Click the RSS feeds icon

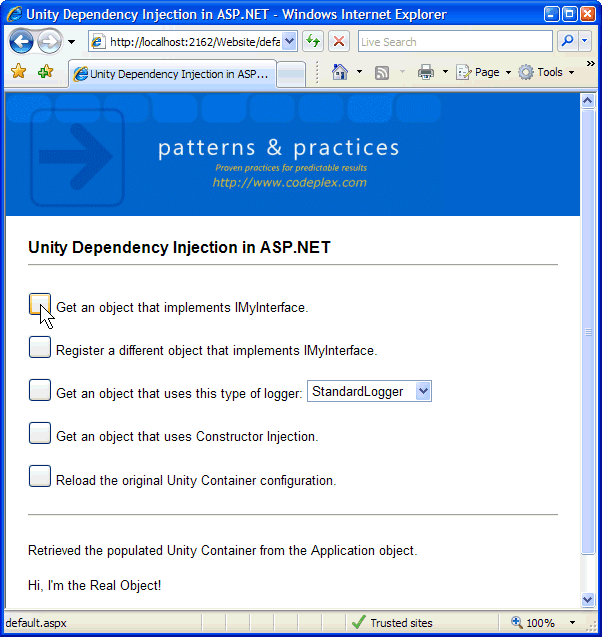click(382, 72)
